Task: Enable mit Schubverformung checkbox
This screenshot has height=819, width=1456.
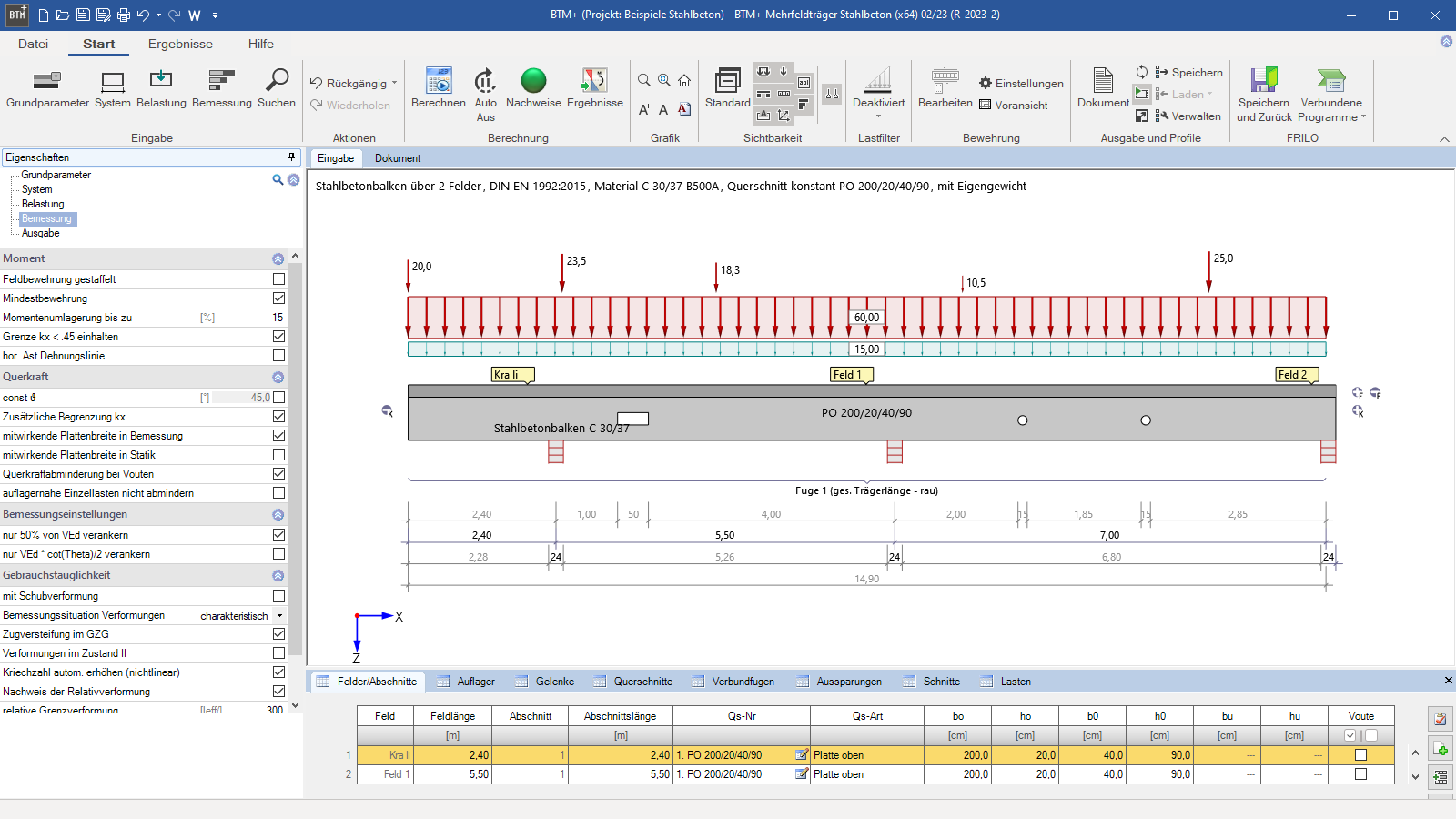Action: click(278, 596)
